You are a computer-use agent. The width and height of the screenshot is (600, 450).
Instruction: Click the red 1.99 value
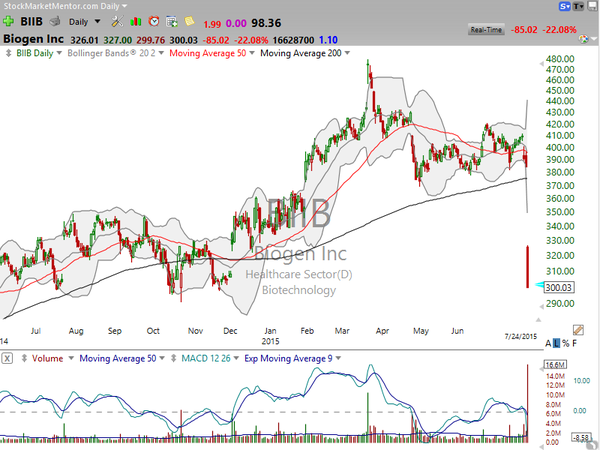pos(212,24)
